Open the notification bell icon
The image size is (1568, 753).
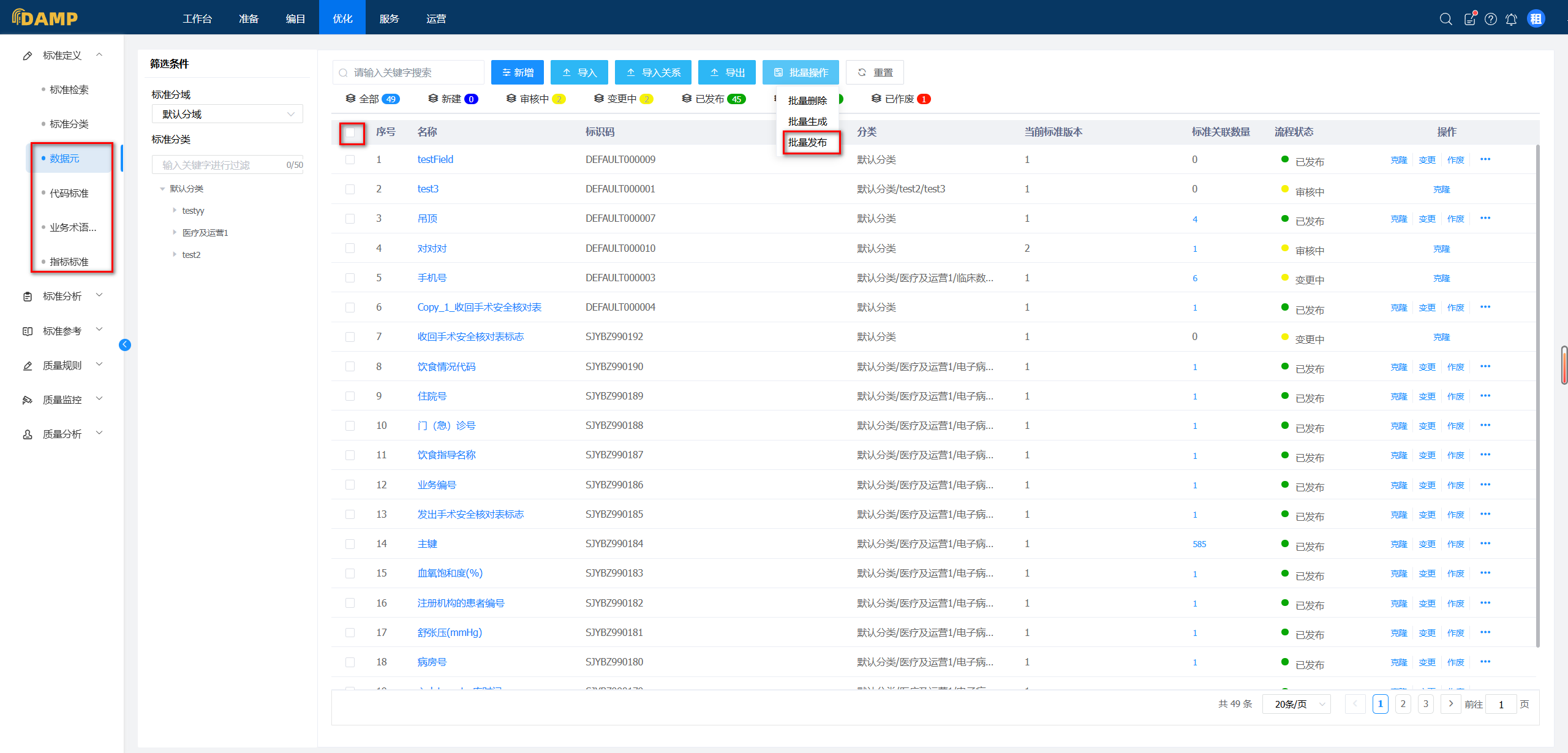(x=1511, y=19)
